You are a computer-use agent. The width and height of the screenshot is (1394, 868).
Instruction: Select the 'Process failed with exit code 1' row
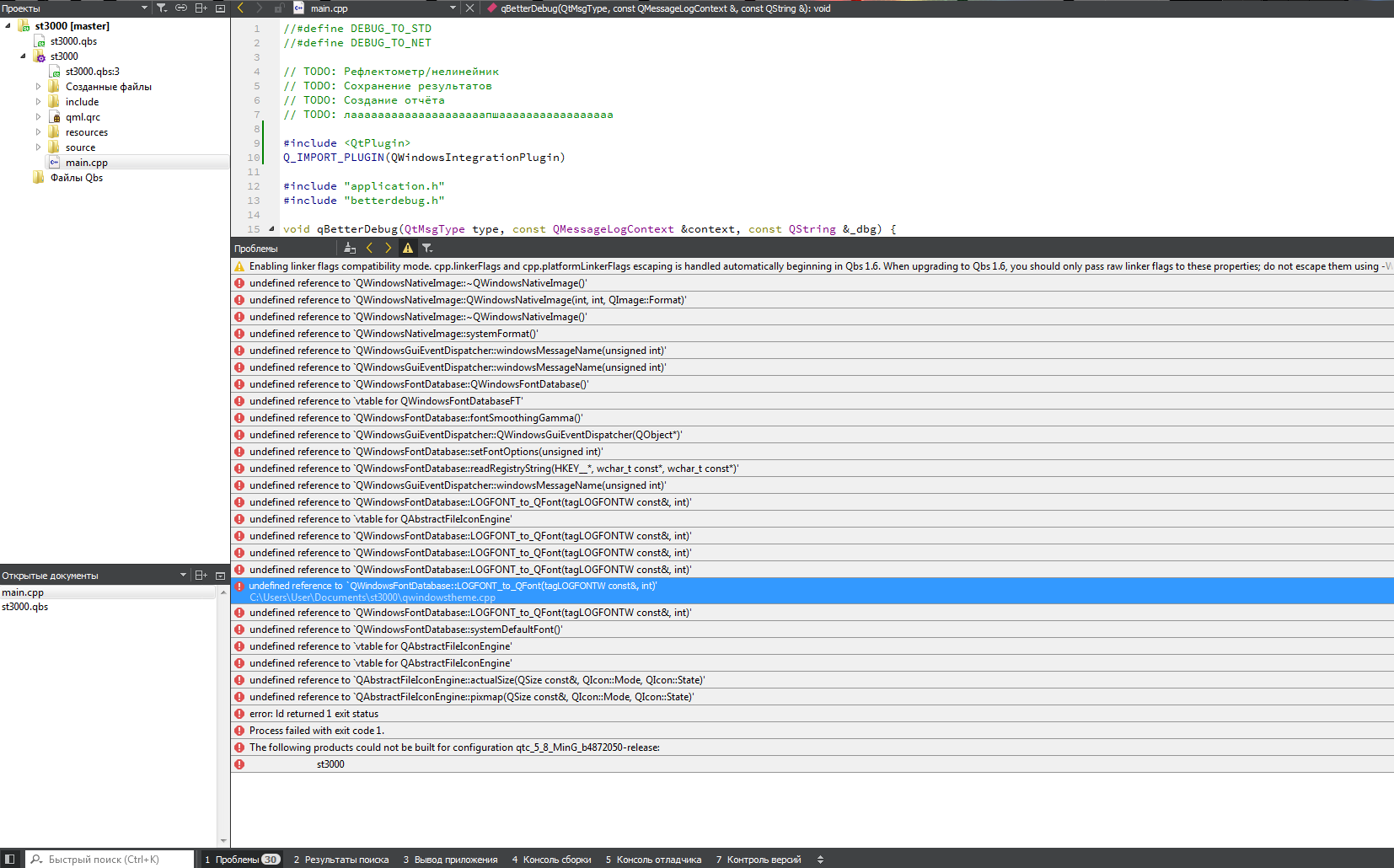(812, 731)
